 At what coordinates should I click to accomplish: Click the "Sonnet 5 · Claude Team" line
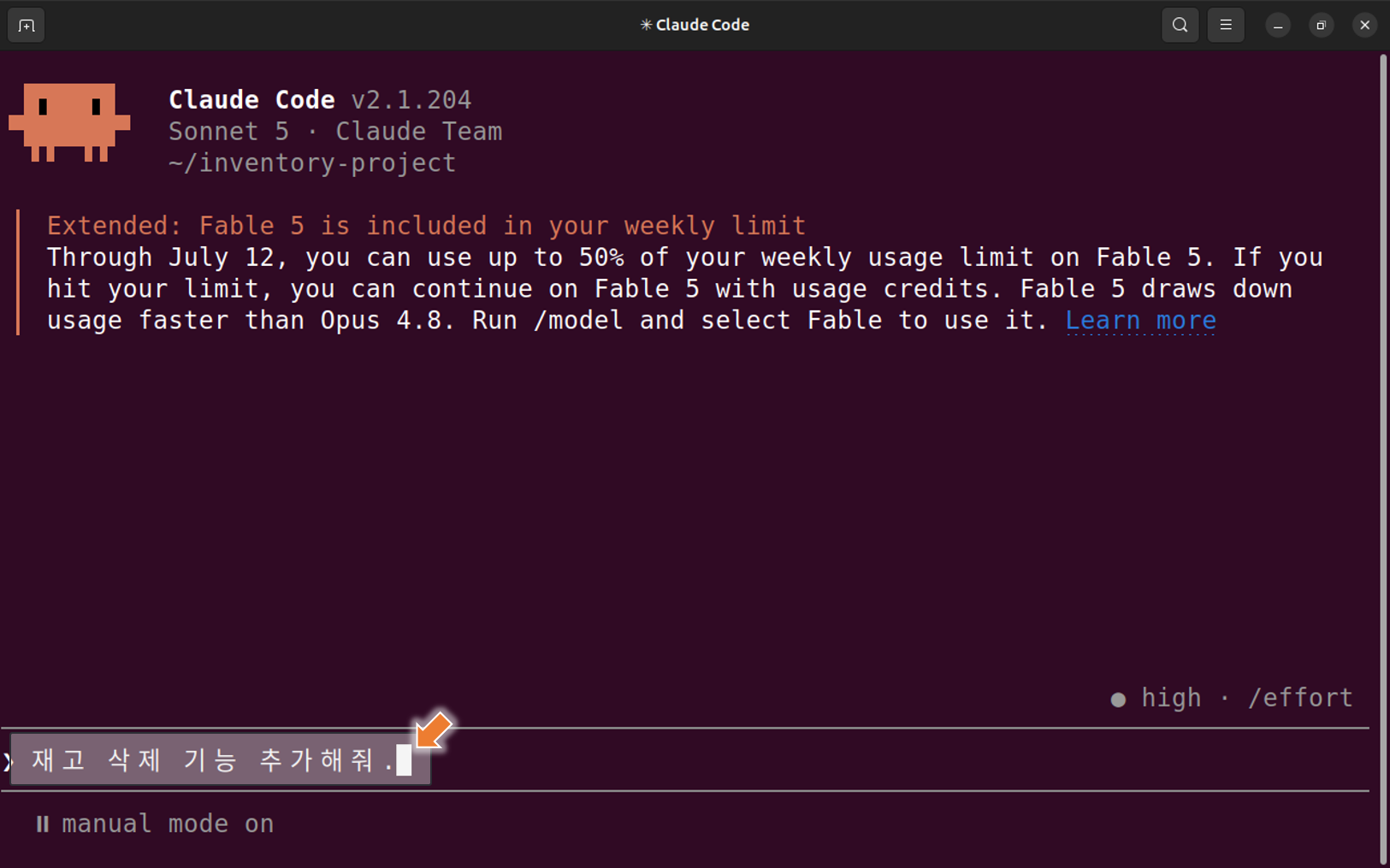pos(335,132)
